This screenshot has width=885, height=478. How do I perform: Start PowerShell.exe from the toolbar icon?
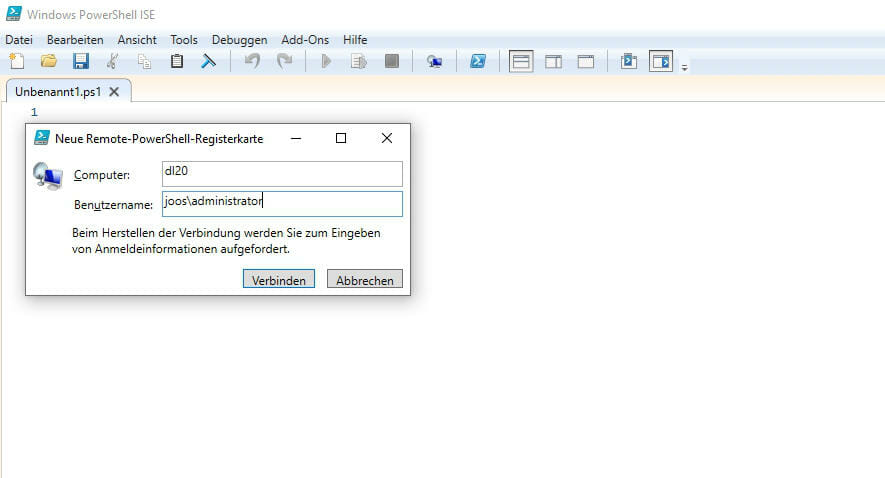pos(477,61)
